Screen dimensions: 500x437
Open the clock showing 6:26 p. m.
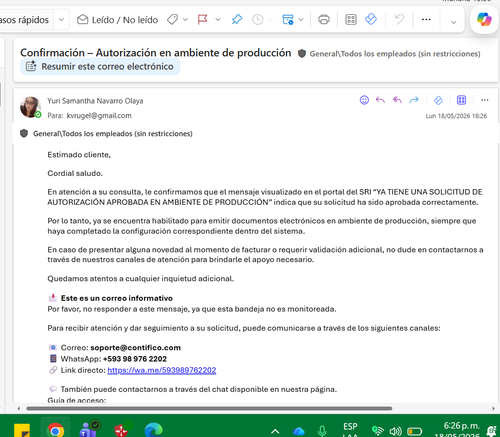tap(461, 426)
